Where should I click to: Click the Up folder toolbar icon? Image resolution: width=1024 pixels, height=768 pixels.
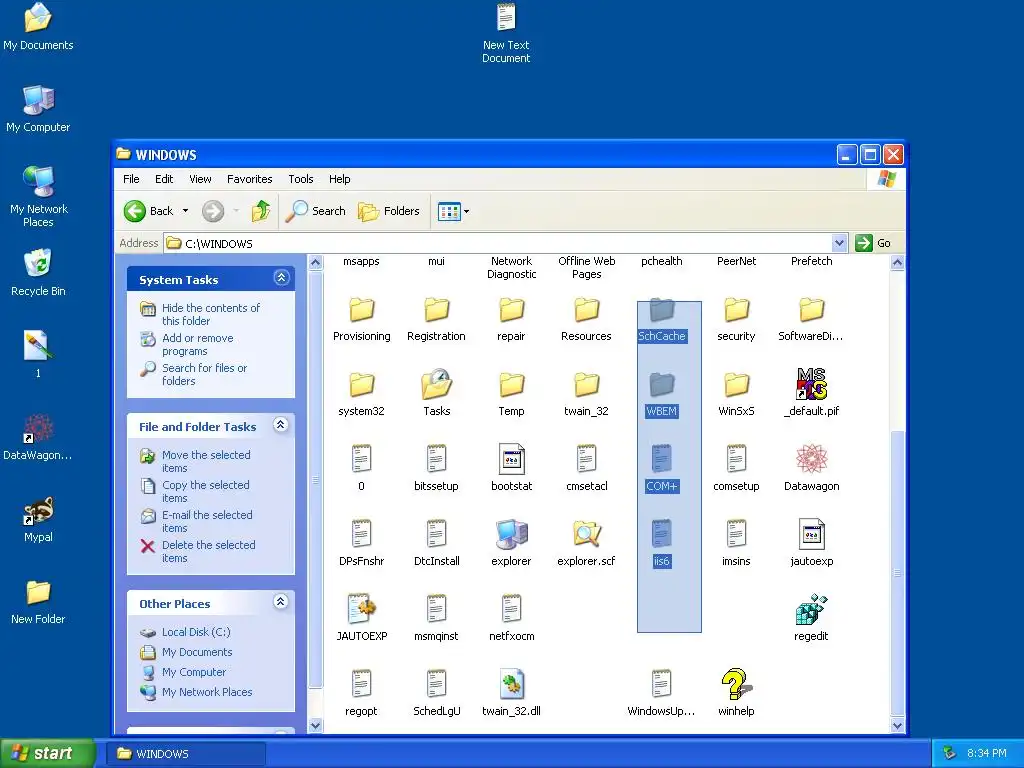coord(261,211)
